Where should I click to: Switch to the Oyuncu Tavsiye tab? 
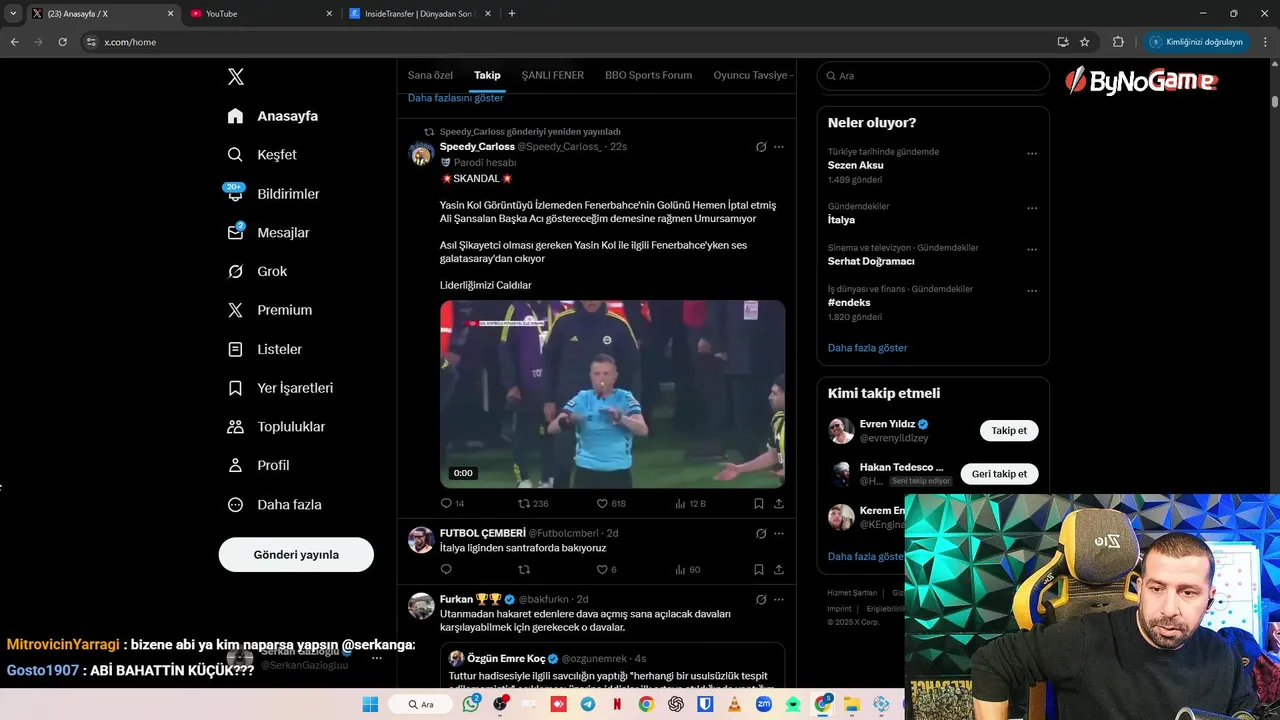[x=753, y=76]
